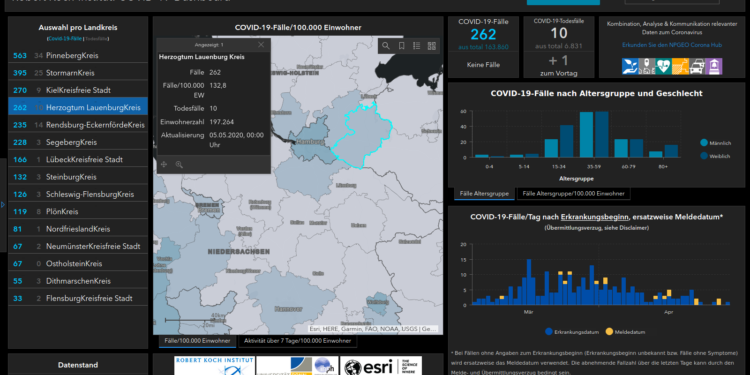Viewport: 750px width, 375px height.
Task: Open the map search tool
Action: click(x=386, y=46)
